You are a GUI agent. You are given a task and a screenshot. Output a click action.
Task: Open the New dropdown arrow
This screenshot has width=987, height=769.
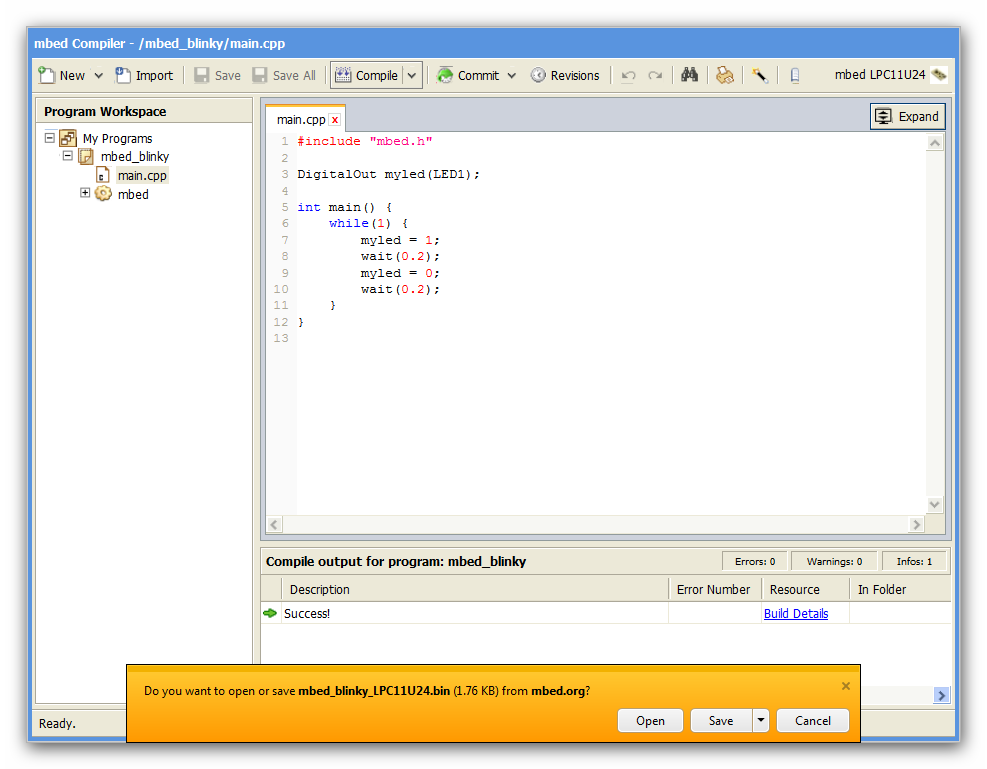click(x=98, y=75)
